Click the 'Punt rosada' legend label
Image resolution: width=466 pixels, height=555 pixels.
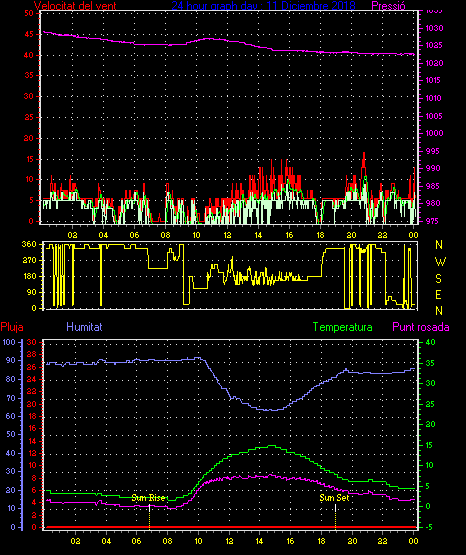[421, 327]
